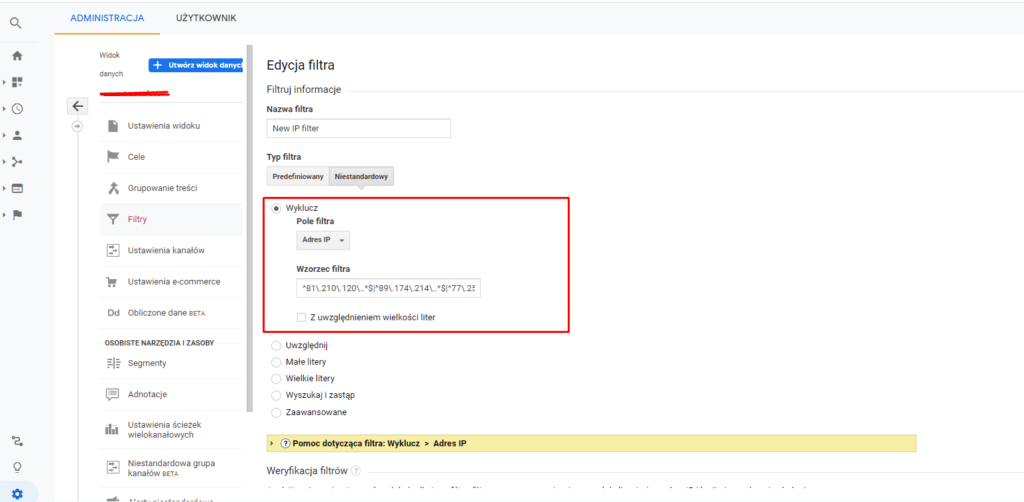
Task: Click the search magnifier icon in sidebar
Action: click(16, 21)
